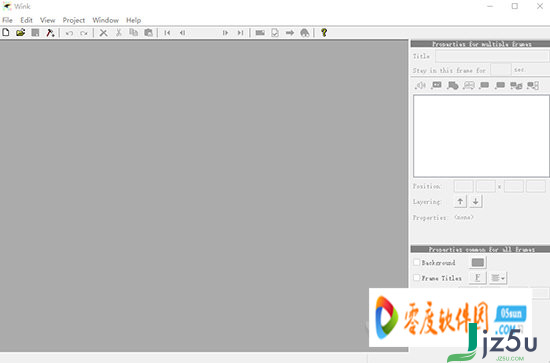Open the Project menu
550x363 pixels.
tap(74, 20)
